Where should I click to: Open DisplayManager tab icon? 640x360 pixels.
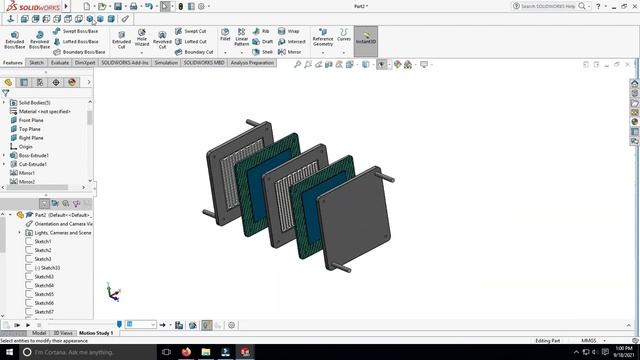72,82
